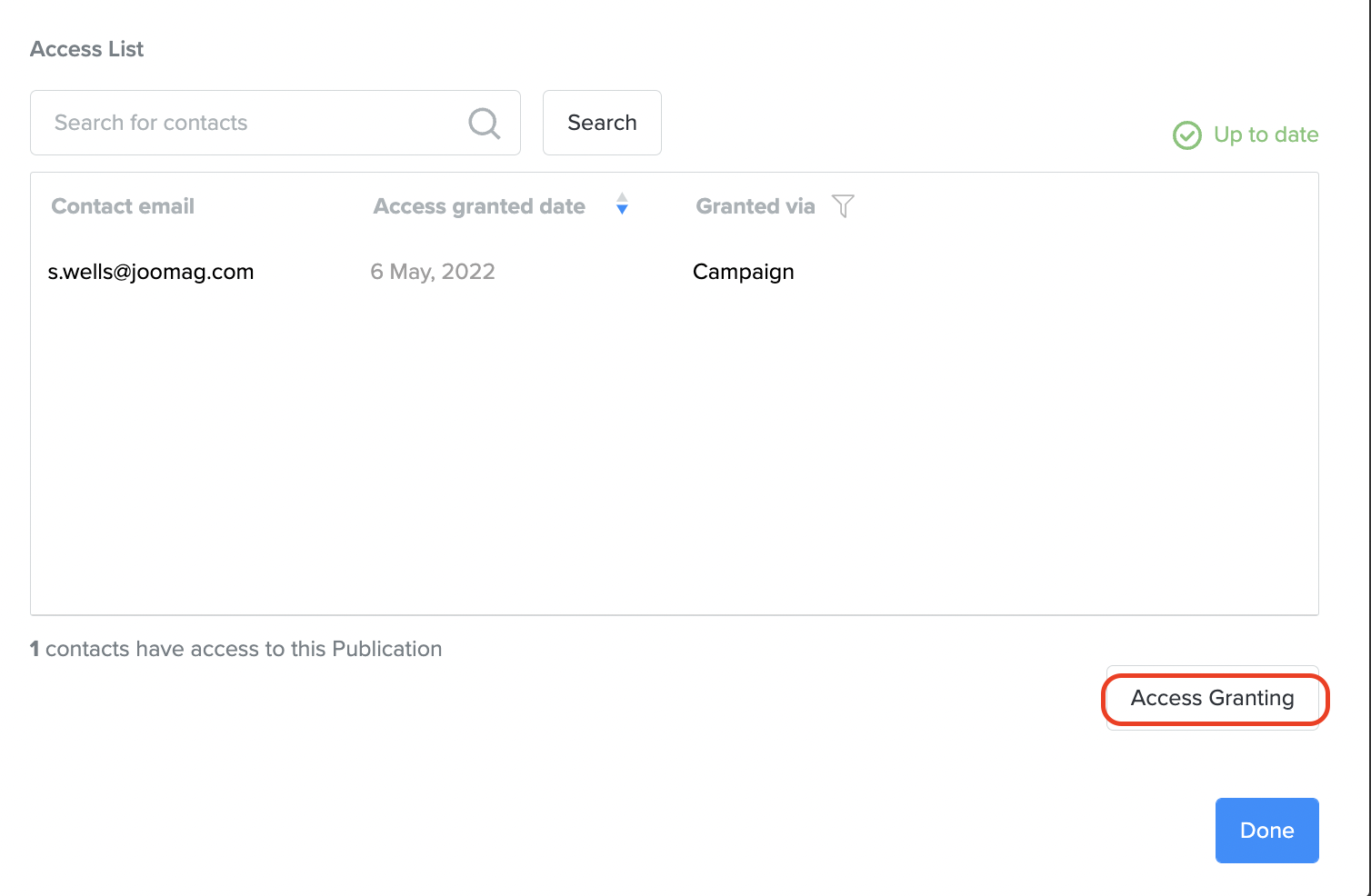Click the Campaign value in the row
1371x896 pixels.
(x=743, y=272)
